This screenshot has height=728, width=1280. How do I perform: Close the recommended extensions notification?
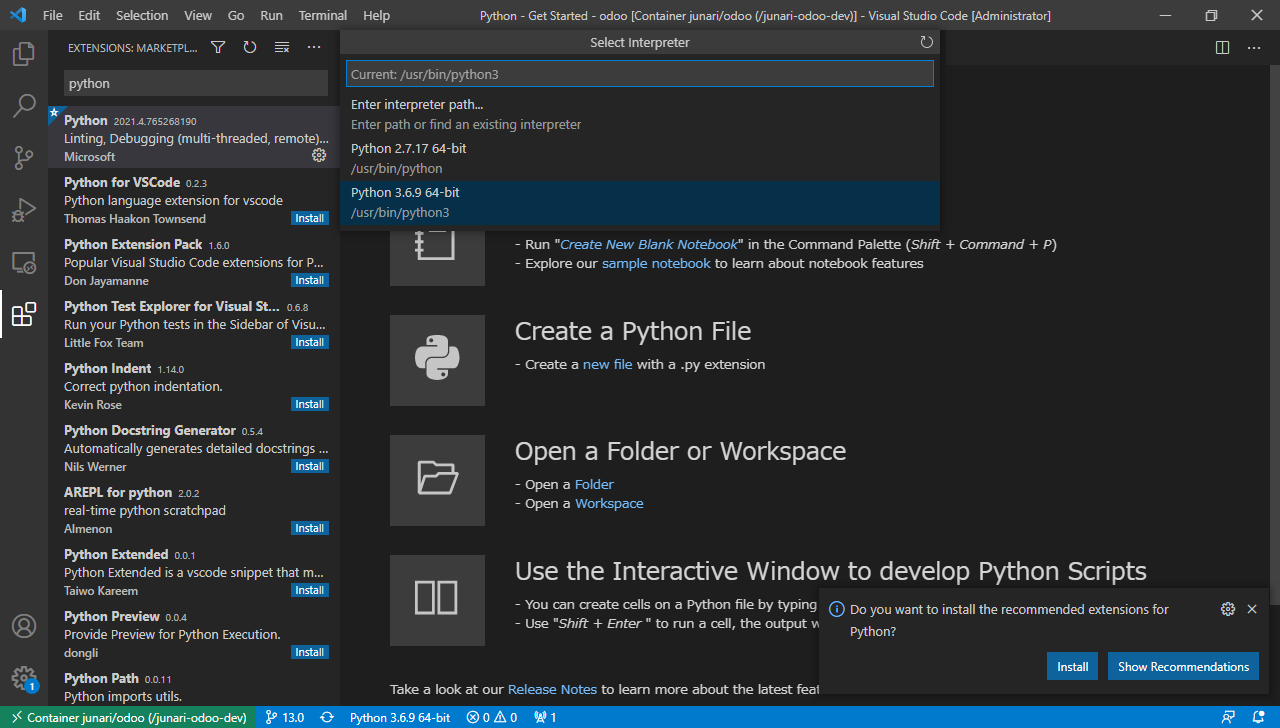1252,609
